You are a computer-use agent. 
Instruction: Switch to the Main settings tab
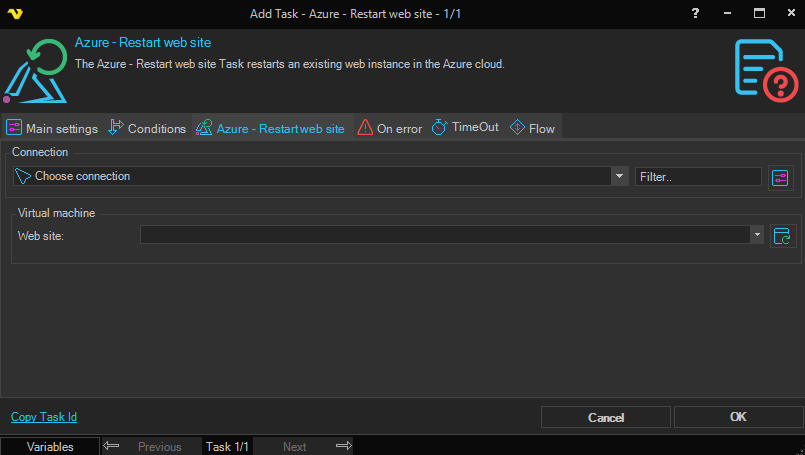[52, 128]
